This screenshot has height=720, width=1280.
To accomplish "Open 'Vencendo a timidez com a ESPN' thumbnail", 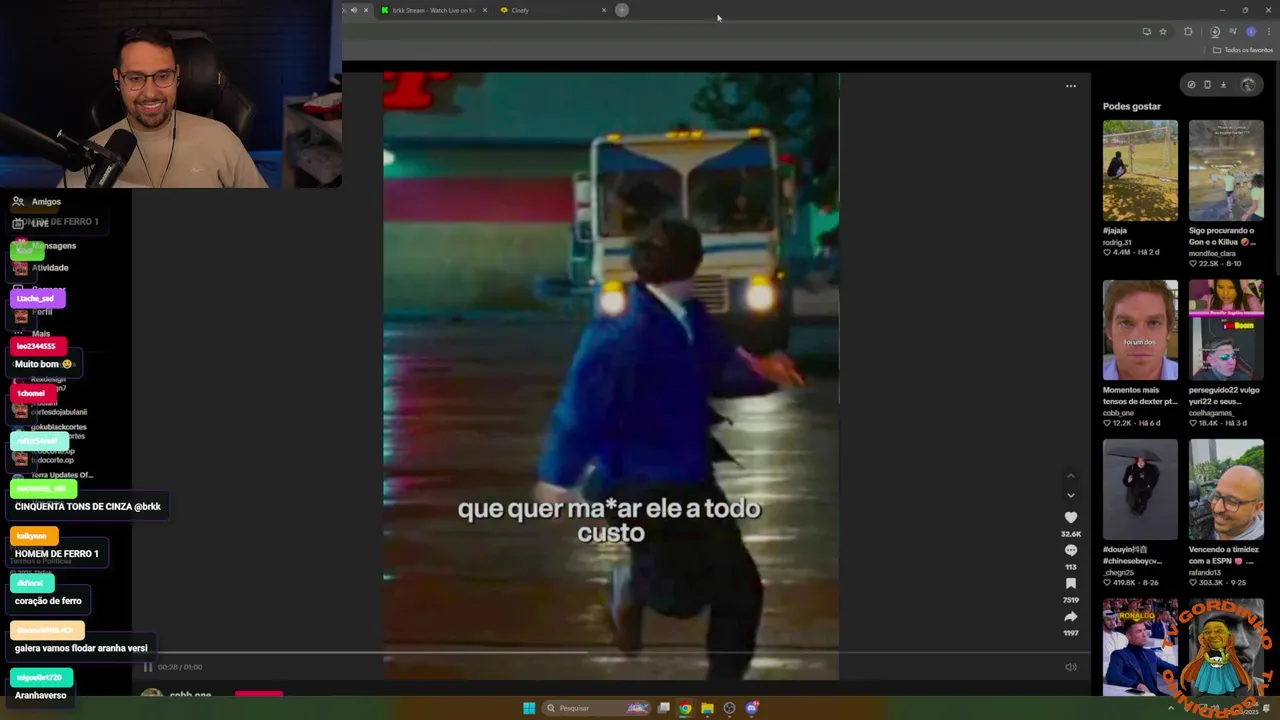I will 1226,490.
